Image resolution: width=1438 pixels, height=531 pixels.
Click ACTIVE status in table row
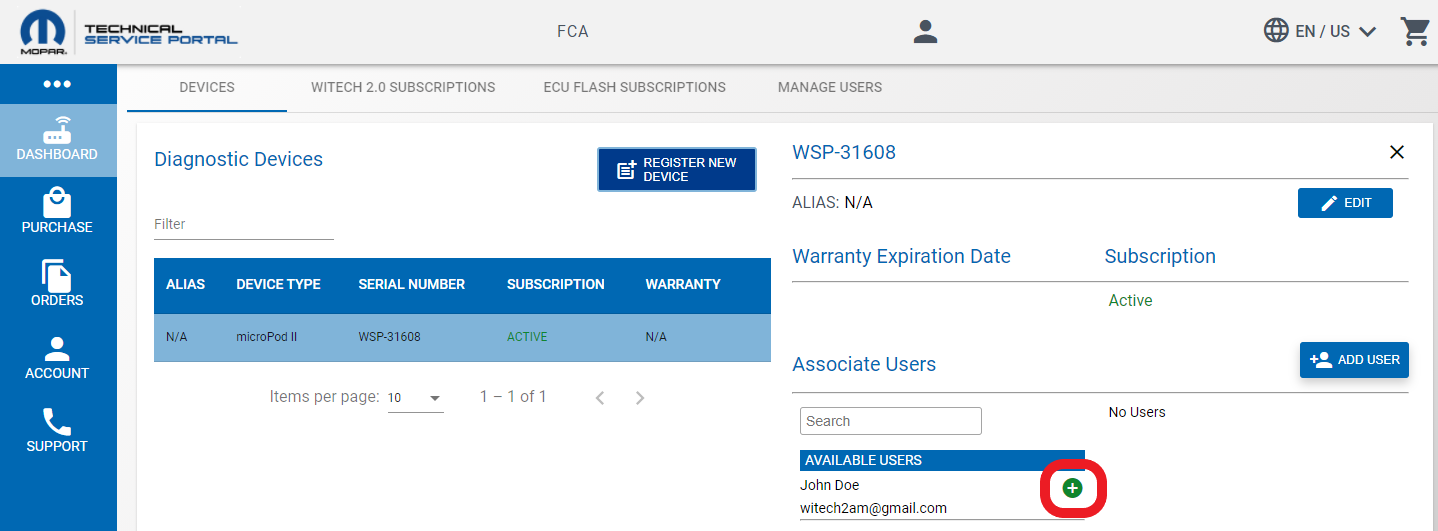coord(527,337)
